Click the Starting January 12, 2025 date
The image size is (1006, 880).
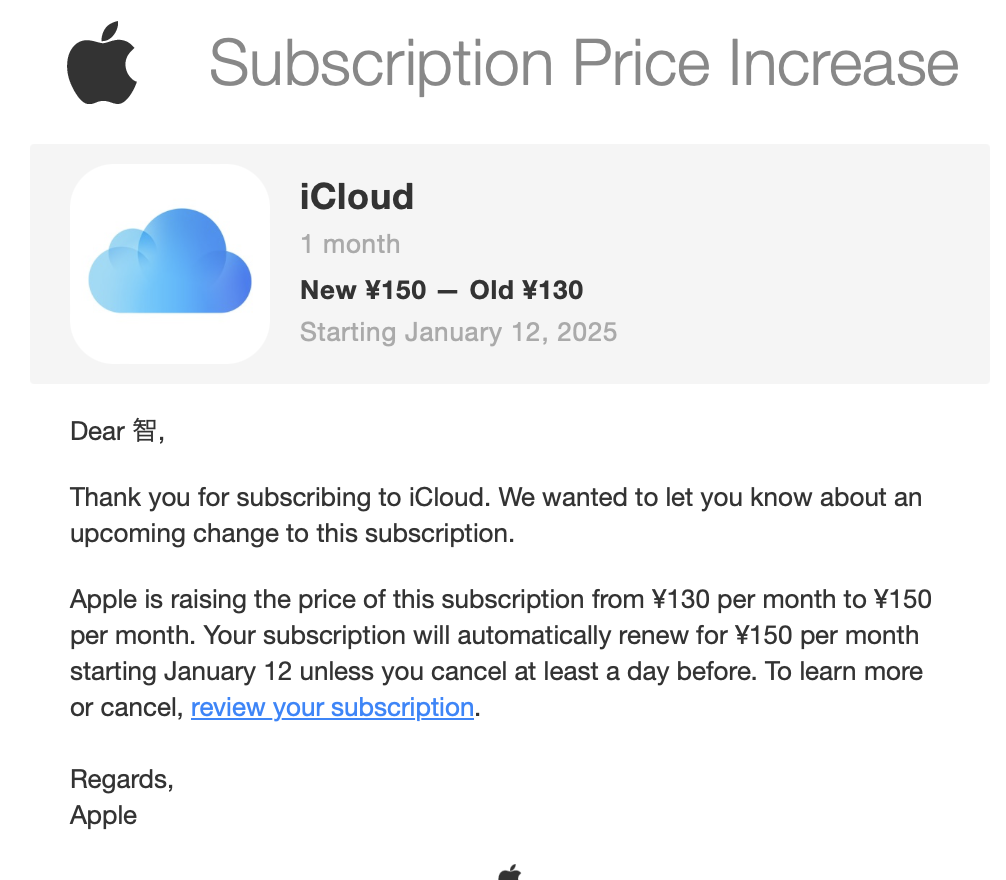[458, 332]
